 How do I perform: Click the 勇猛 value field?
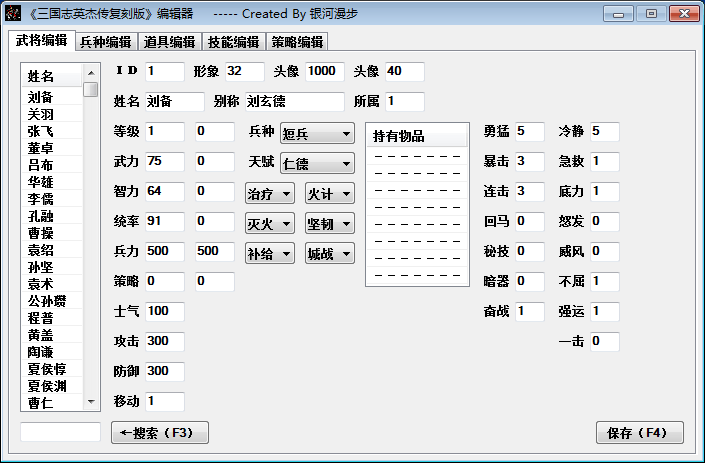[x=528, y=132]
